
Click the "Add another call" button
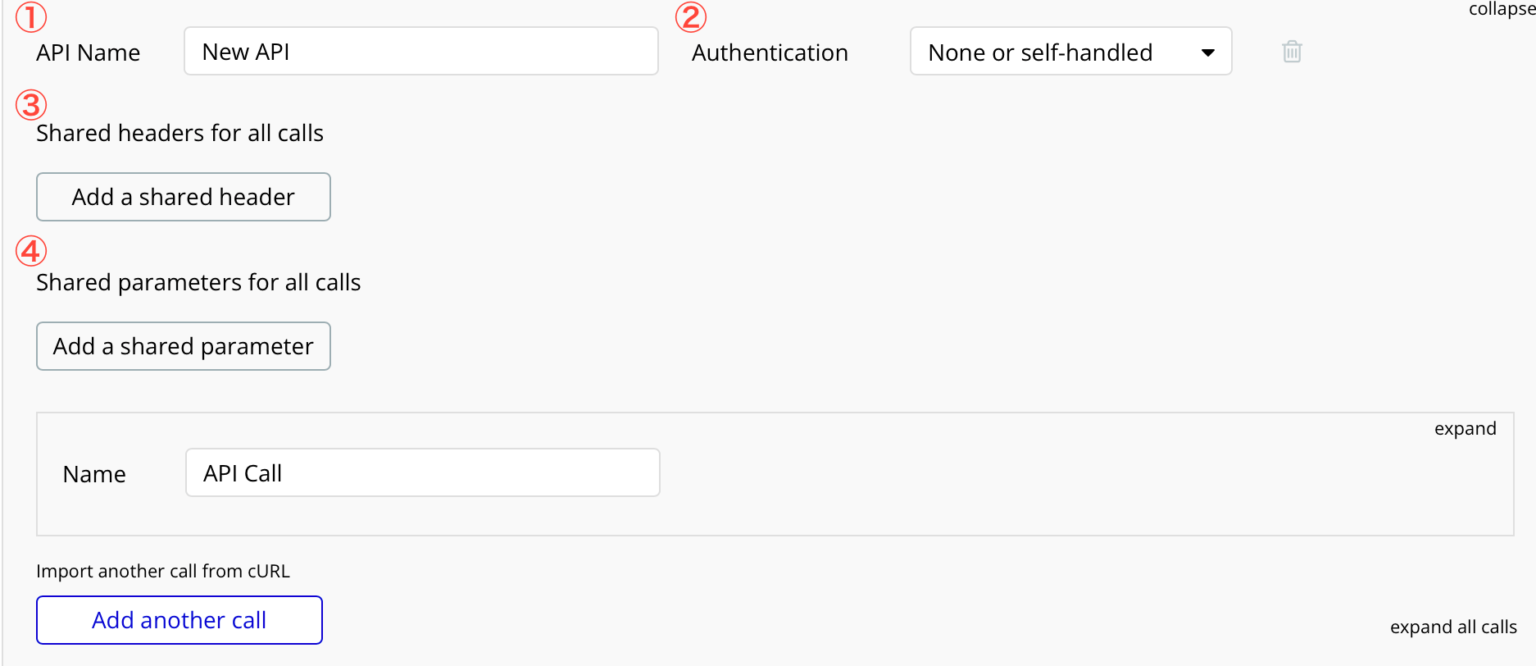pyautogui.click(x=178, y=620)
